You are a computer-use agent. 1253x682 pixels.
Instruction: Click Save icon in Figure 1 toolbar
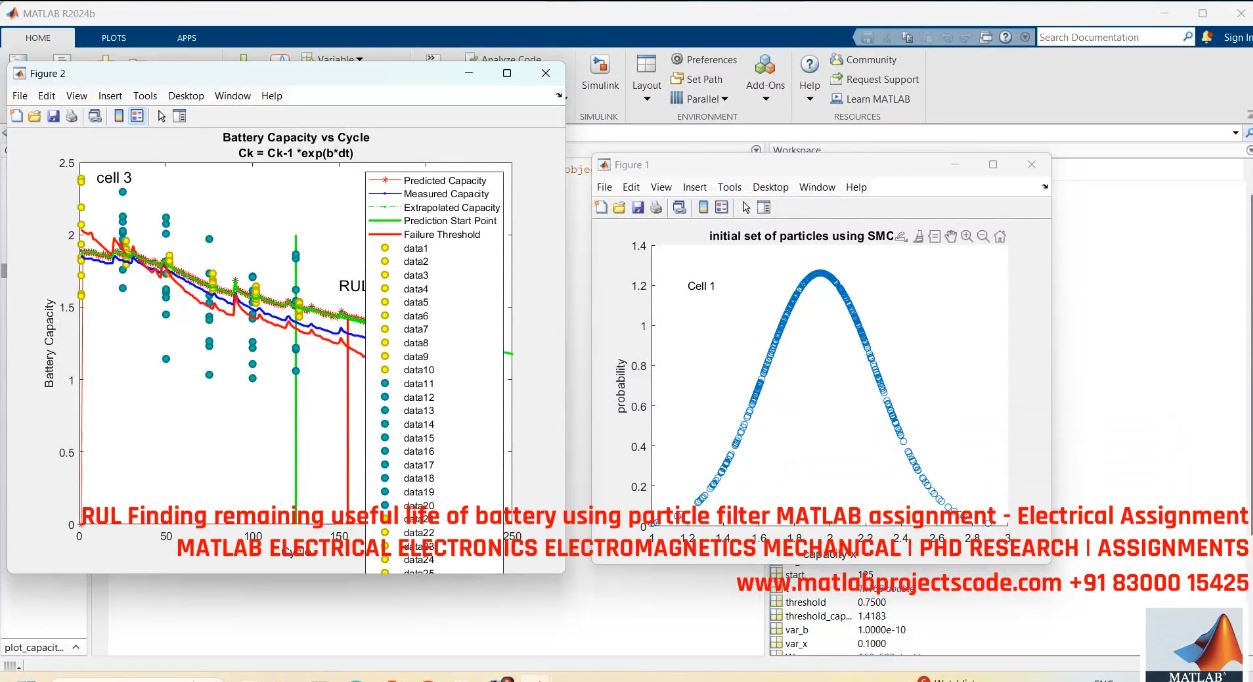pos(637,207)
